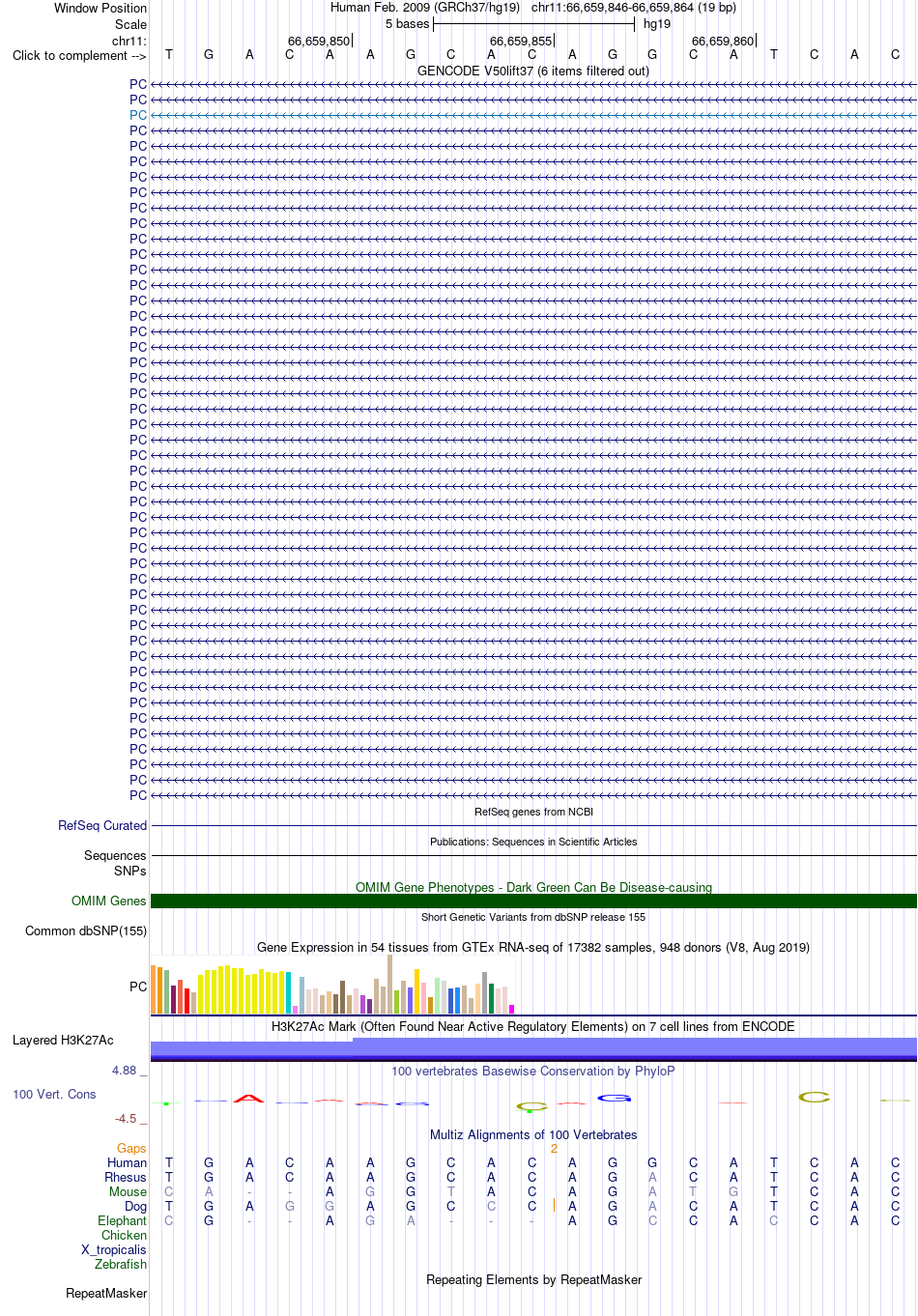Open Publications: Sequences in Scientific Articles title
Viewport: 918px width, 1316px height.
coord(533,842)
